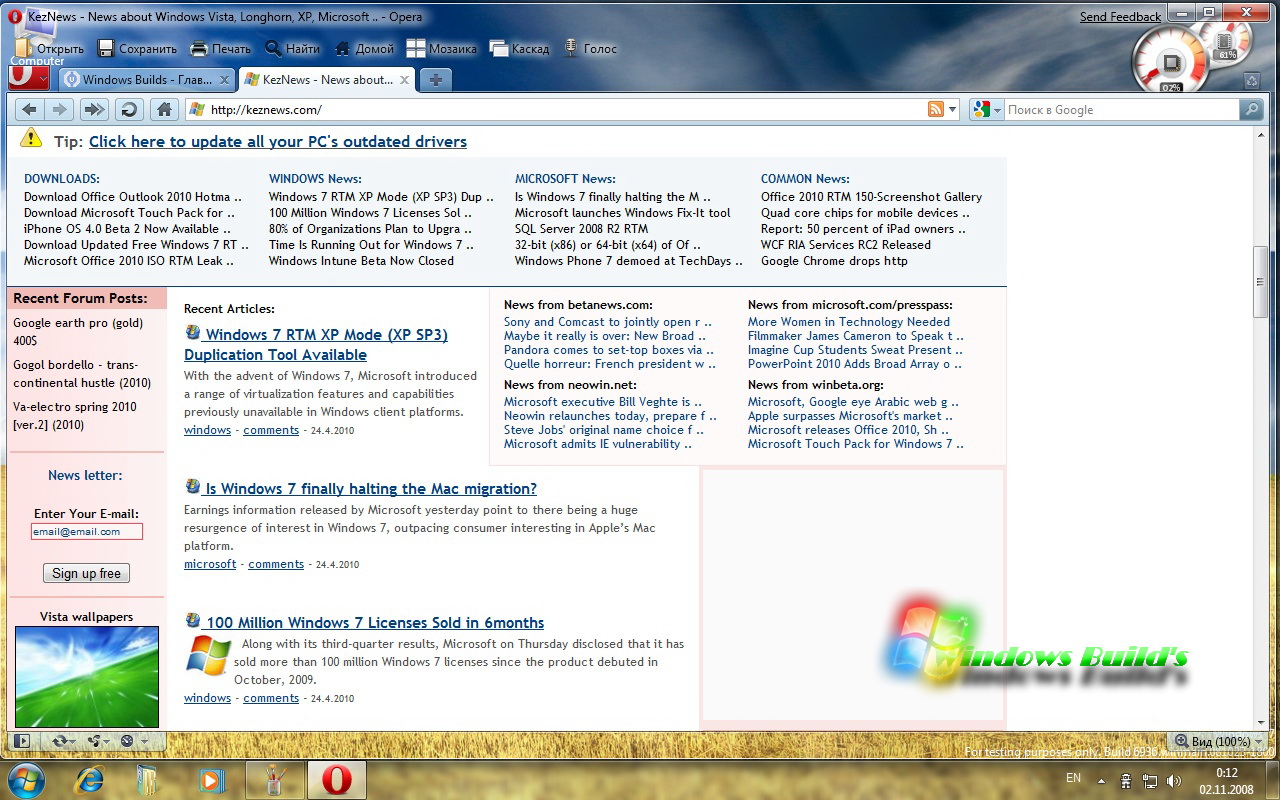Click the driver update tip link

[x=278, y=142]
